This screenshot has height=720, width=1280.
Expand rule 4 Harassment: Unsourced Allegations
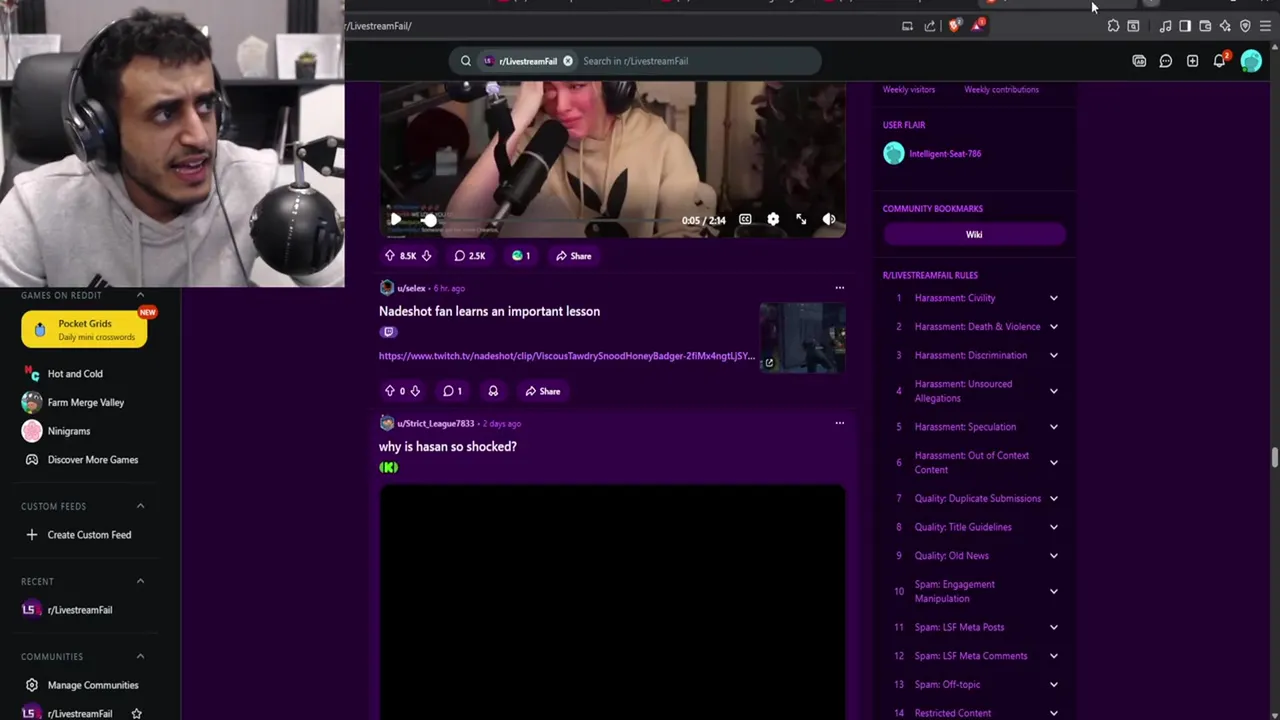pos(1054,391)
